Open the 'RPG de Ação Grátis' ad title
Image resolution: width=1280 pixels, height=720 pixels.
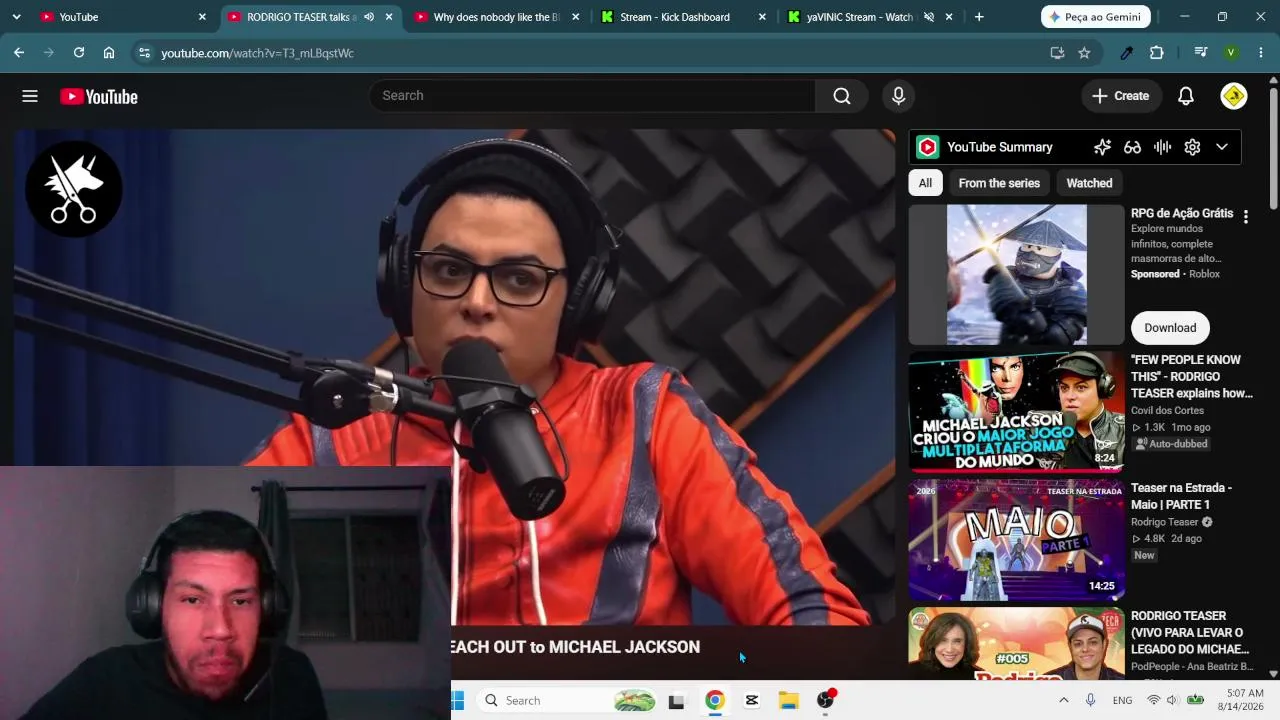(1182, 213)
